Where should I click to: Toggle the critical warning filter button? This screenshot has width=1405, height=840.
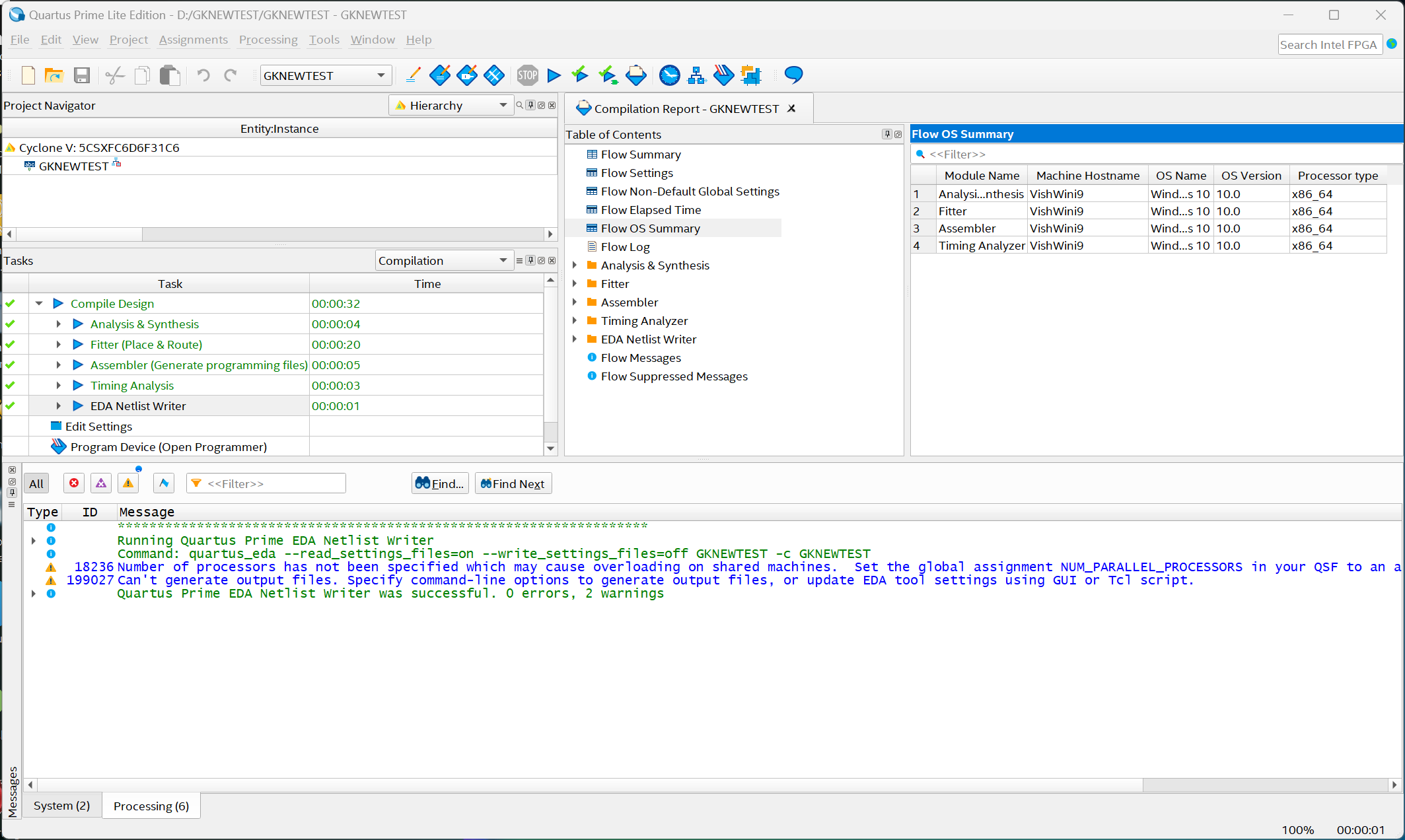(101, 483)
